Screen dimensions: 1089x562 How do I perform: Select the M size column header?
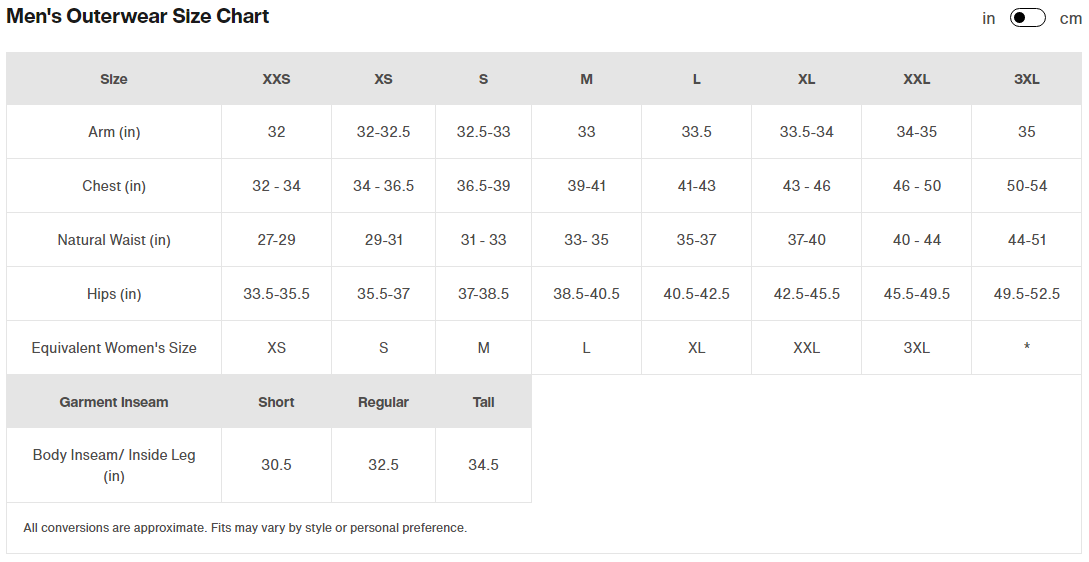[586, 79]
